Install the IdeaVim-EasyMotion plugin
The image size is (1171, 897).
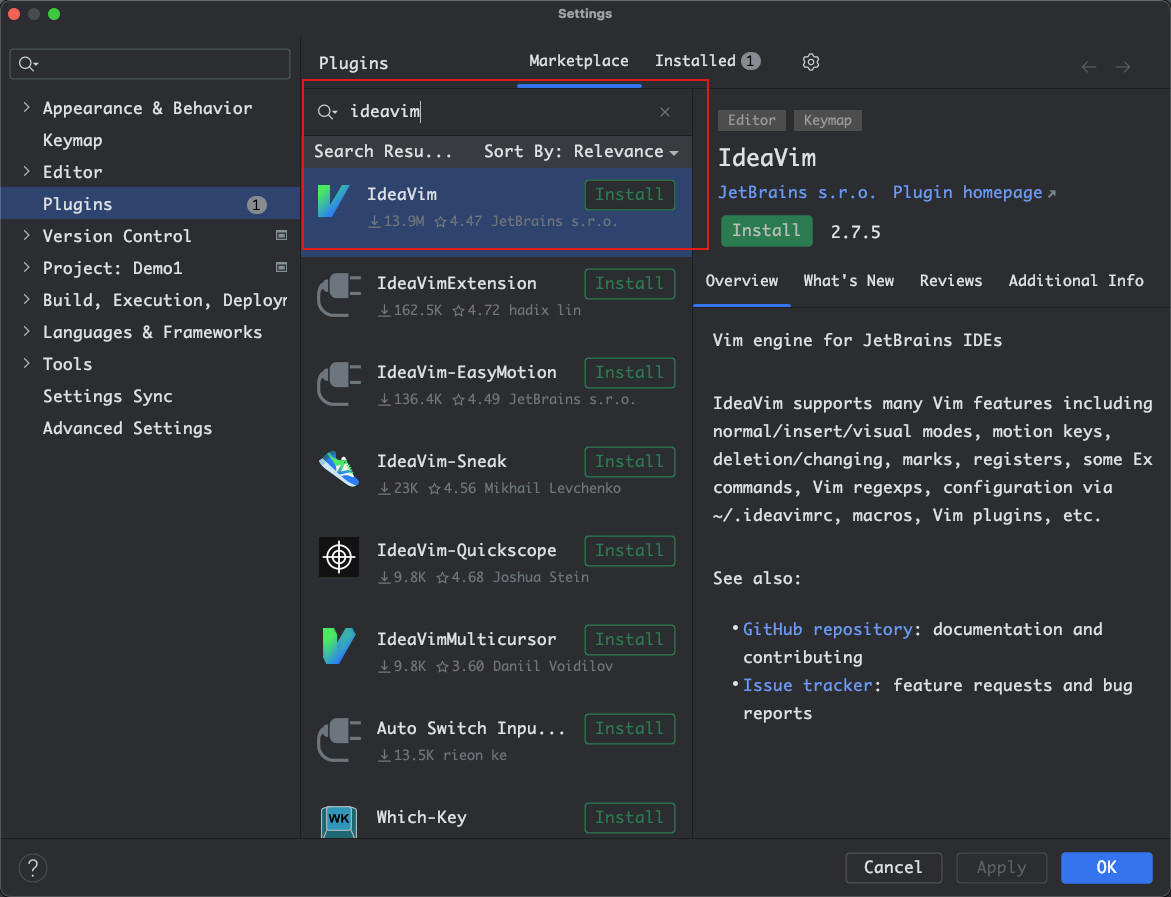pyautogui.click(x=629, y=373)
